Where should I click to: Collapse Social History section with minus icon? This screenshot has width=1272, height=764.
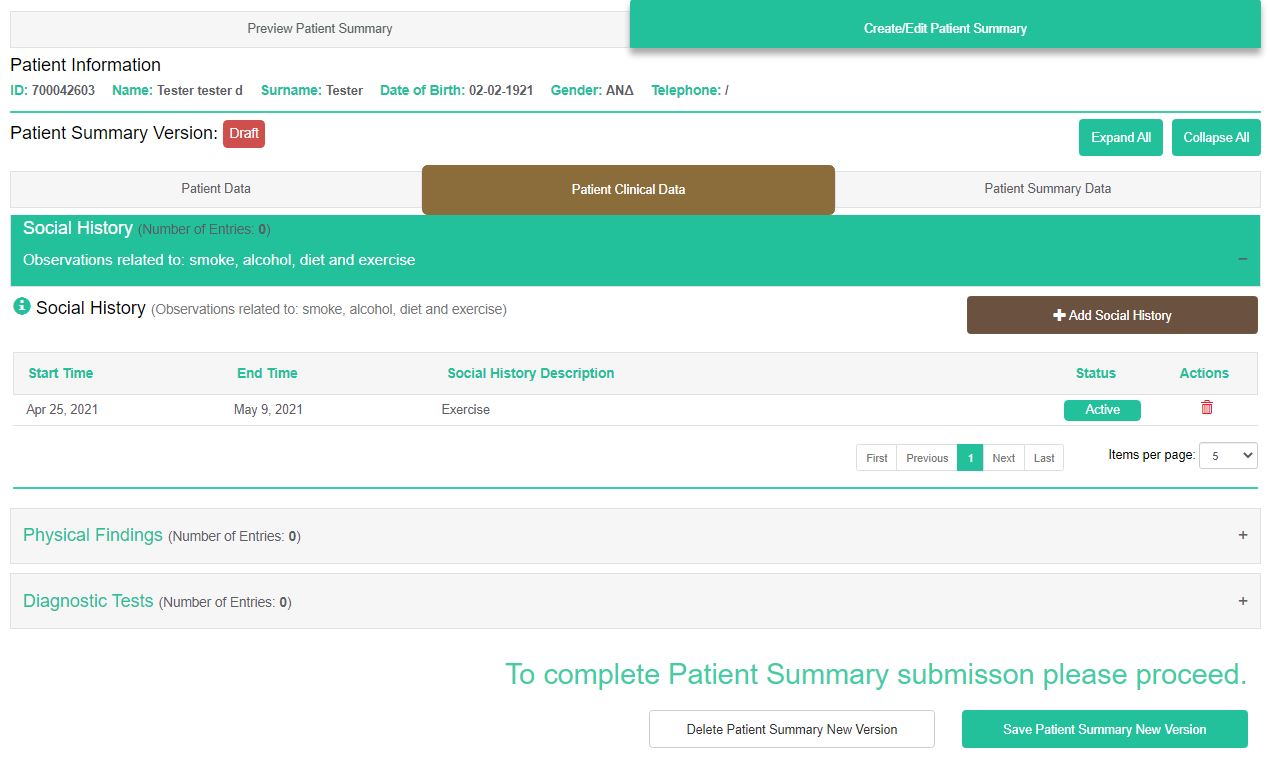point(1242,259)
